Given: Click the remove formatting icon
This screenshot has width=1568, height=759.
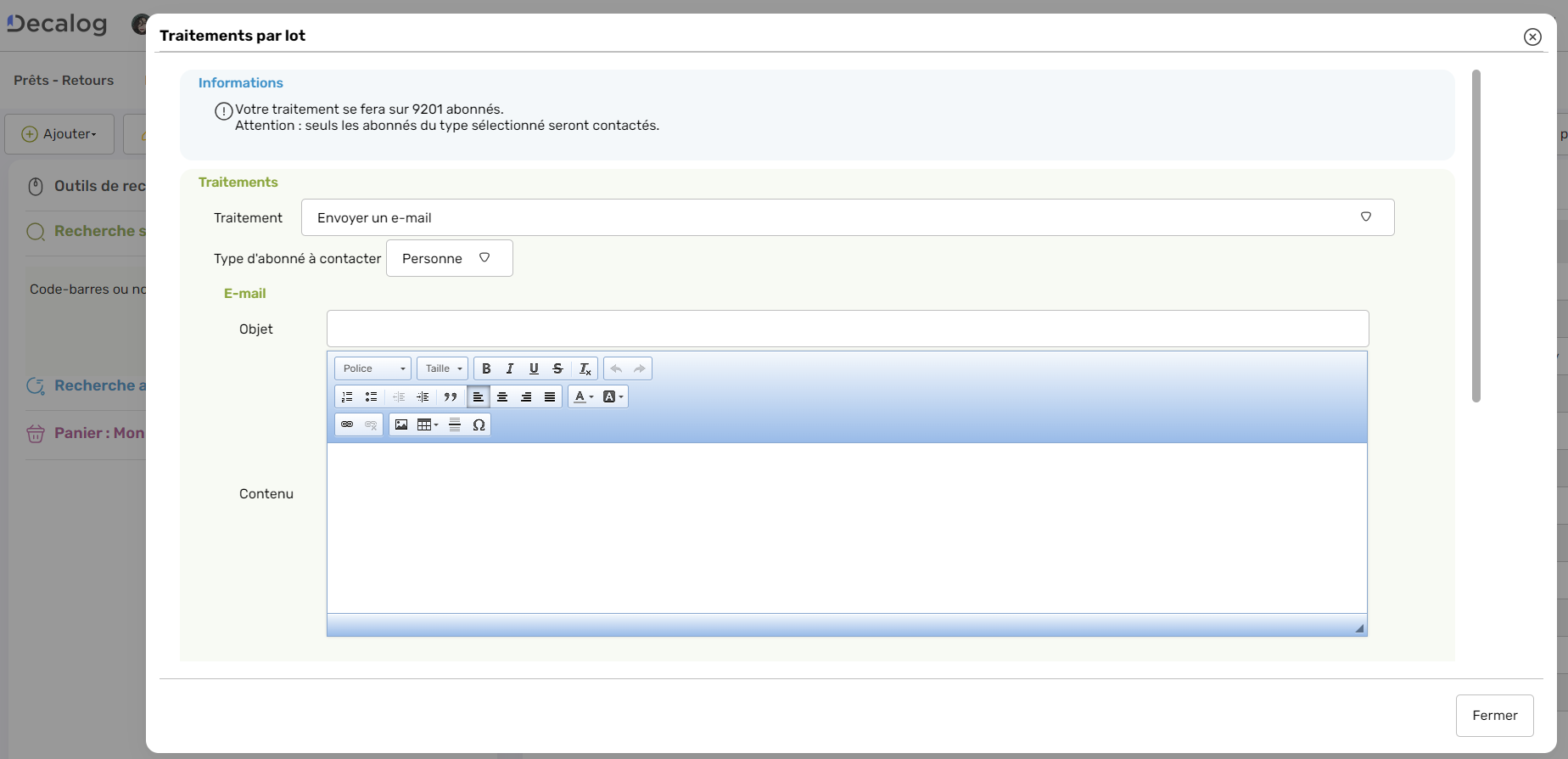Looking at the screenshot, I should [x=585, y=368].
